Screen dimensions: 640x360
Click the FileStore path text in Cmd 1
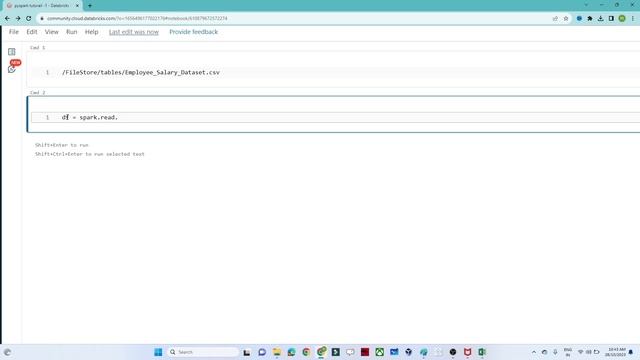click(x=141, y=72)
